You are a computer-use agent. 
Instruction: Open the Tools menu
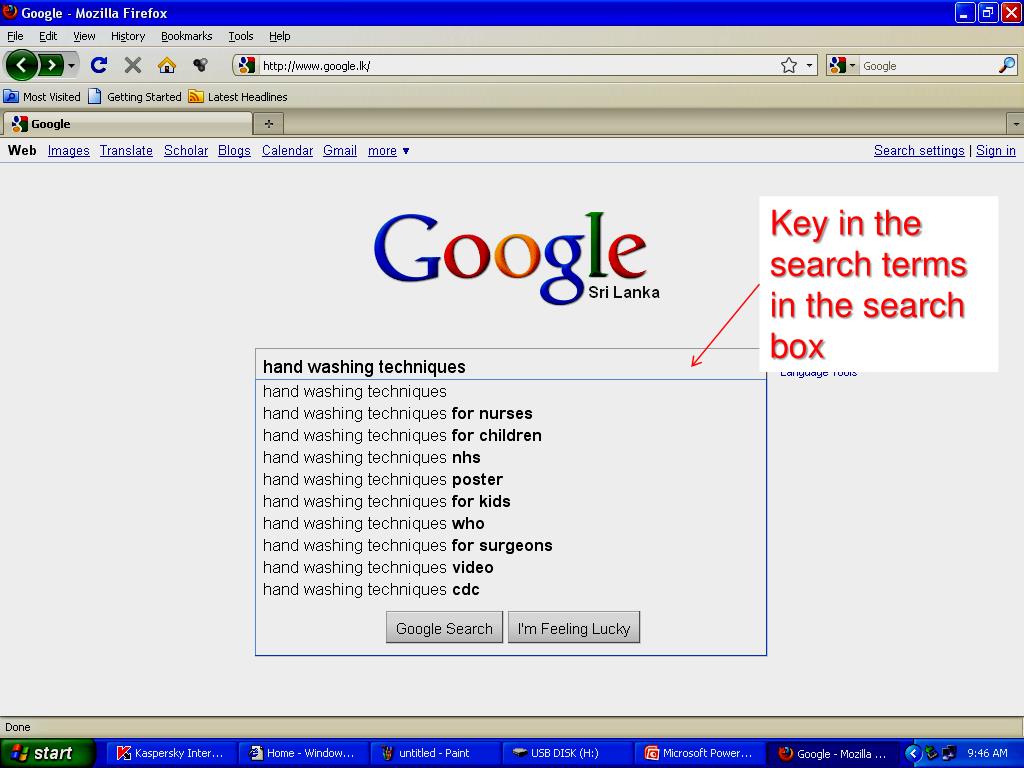240,36
